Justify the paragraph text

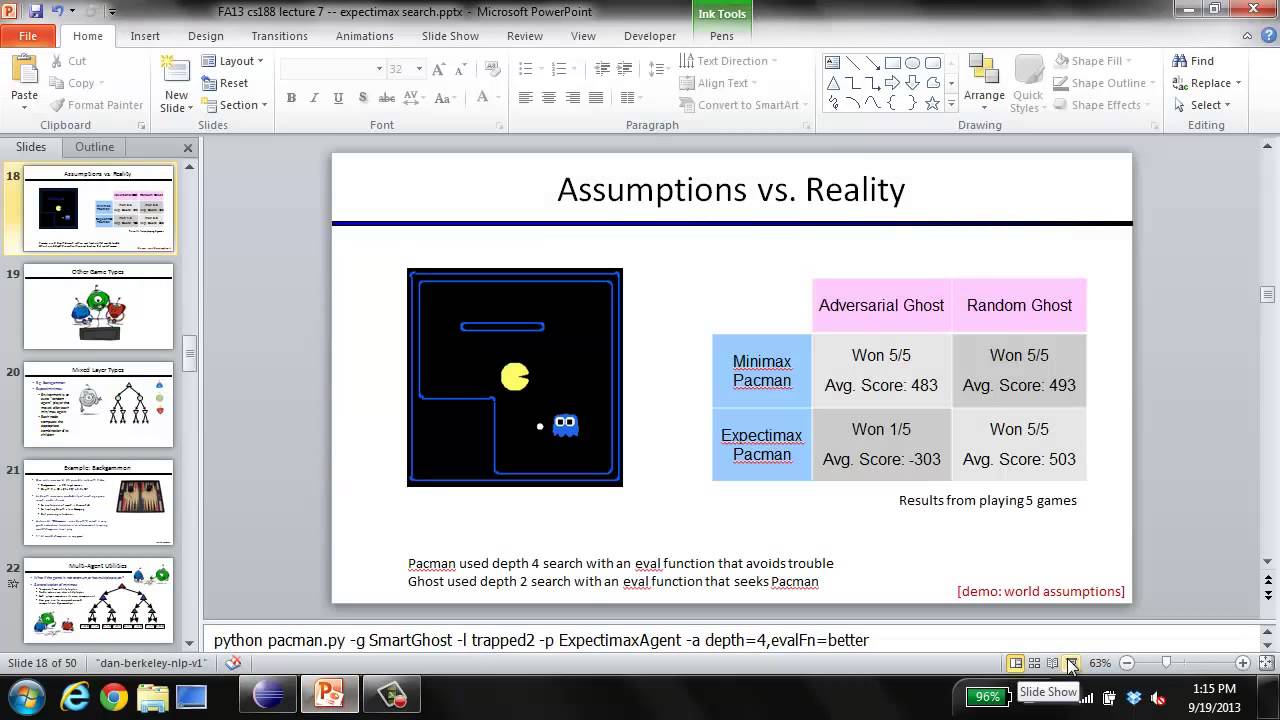(x=596, y=98)
